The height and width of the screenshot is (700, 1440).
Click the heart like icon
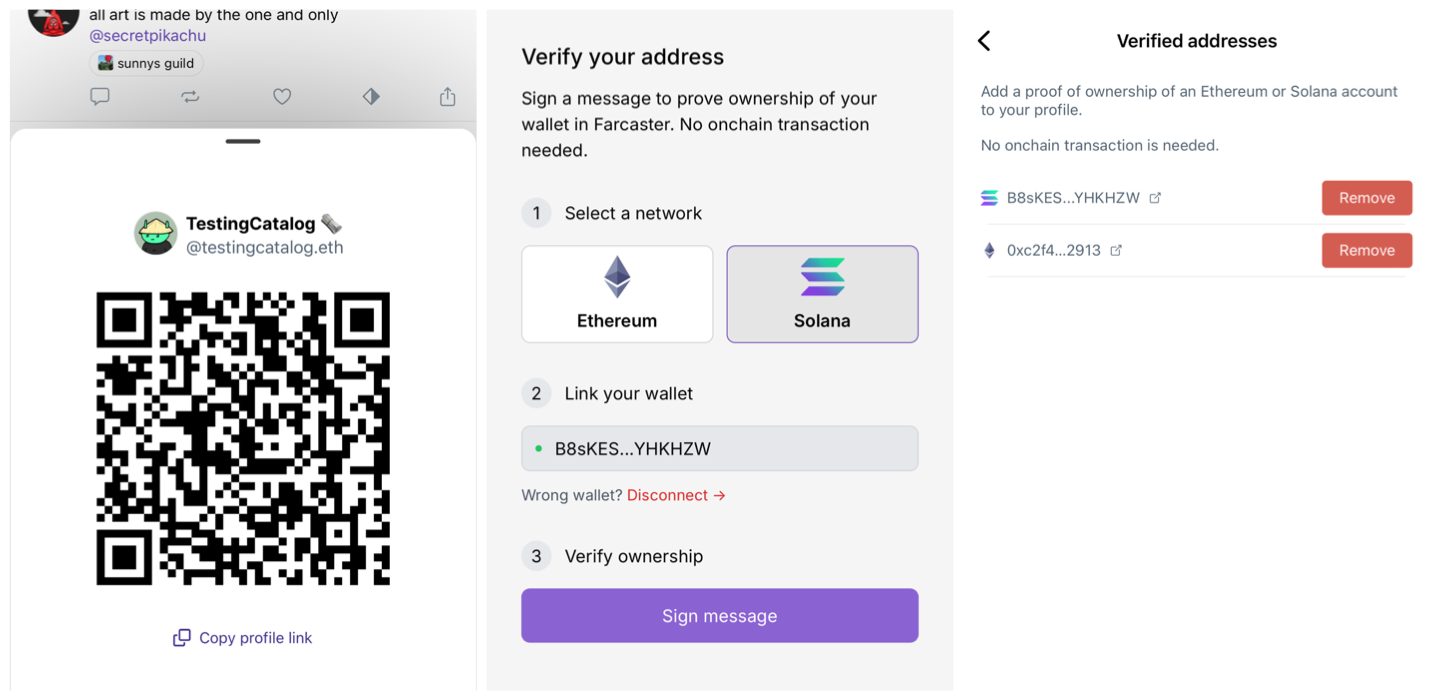pos(281,96)
